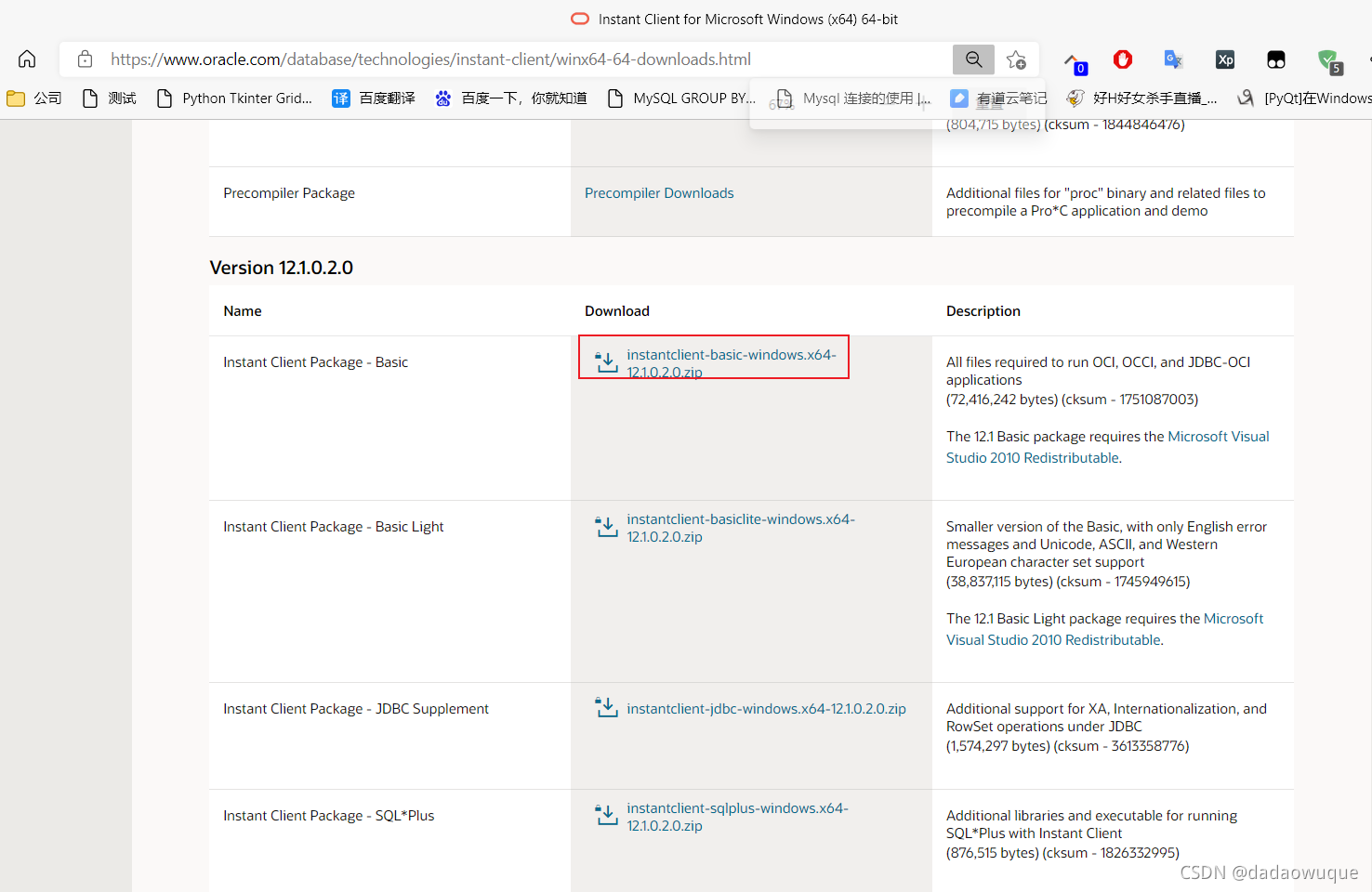Image resolution: width=1372 pixels, height=892 pixels.
Task: Download instantclient-basiclite-windows.x64-12.1.0.2.0.zip
Action: point(741,528)
